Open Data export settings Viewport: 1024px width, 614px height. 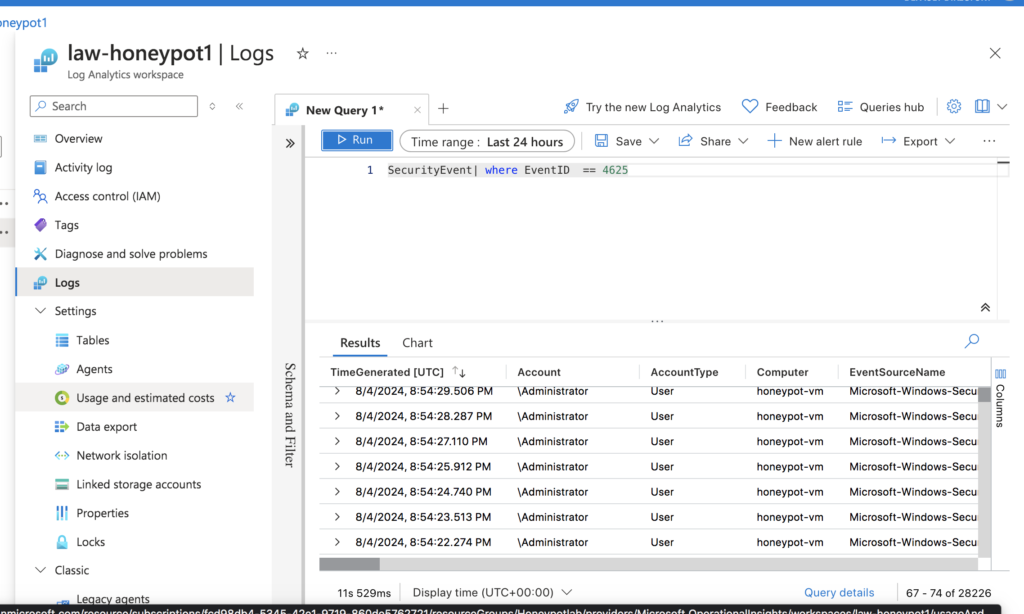tap(106, 427)
